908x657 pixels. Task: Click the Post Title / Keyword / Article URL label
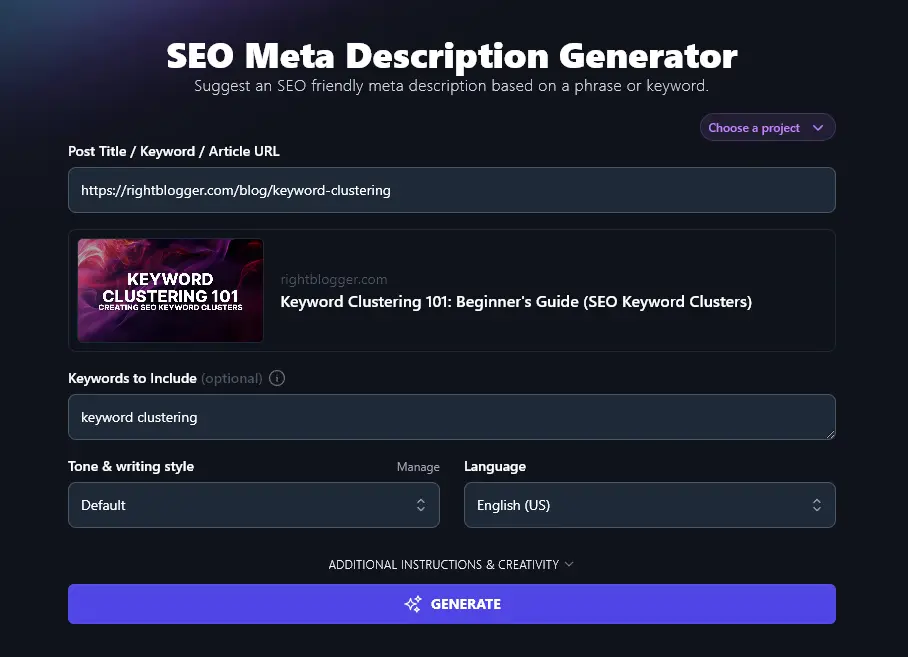click(x=174, y=151)
